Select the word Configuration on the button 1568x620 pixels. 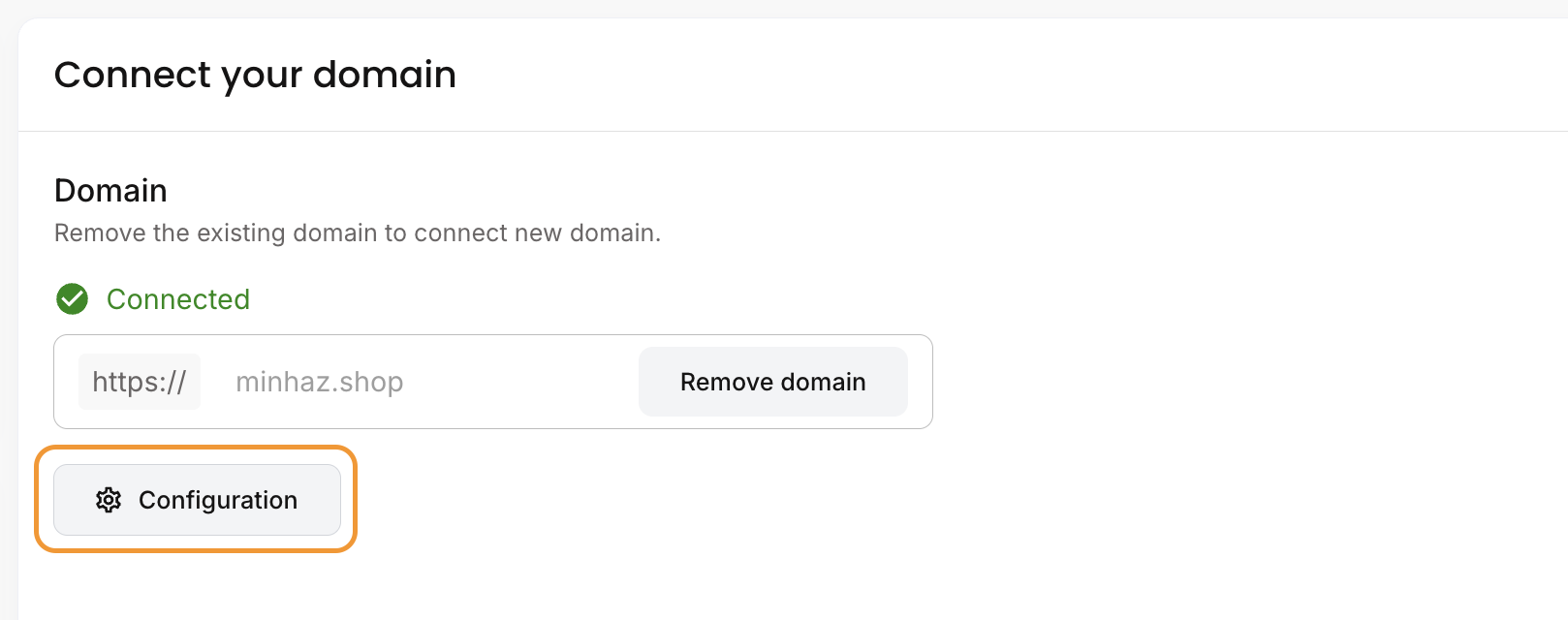[218, 500]
